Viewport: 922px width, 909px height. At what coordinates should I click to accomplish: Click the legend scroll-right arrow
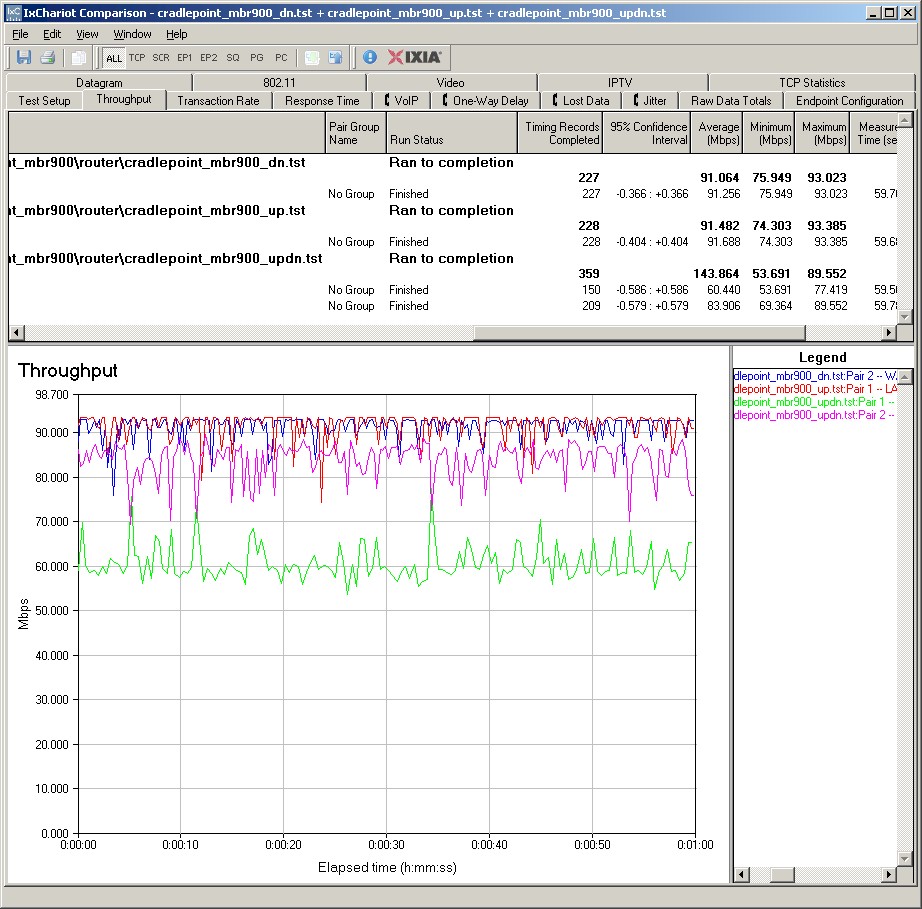[x=890, y=875]
